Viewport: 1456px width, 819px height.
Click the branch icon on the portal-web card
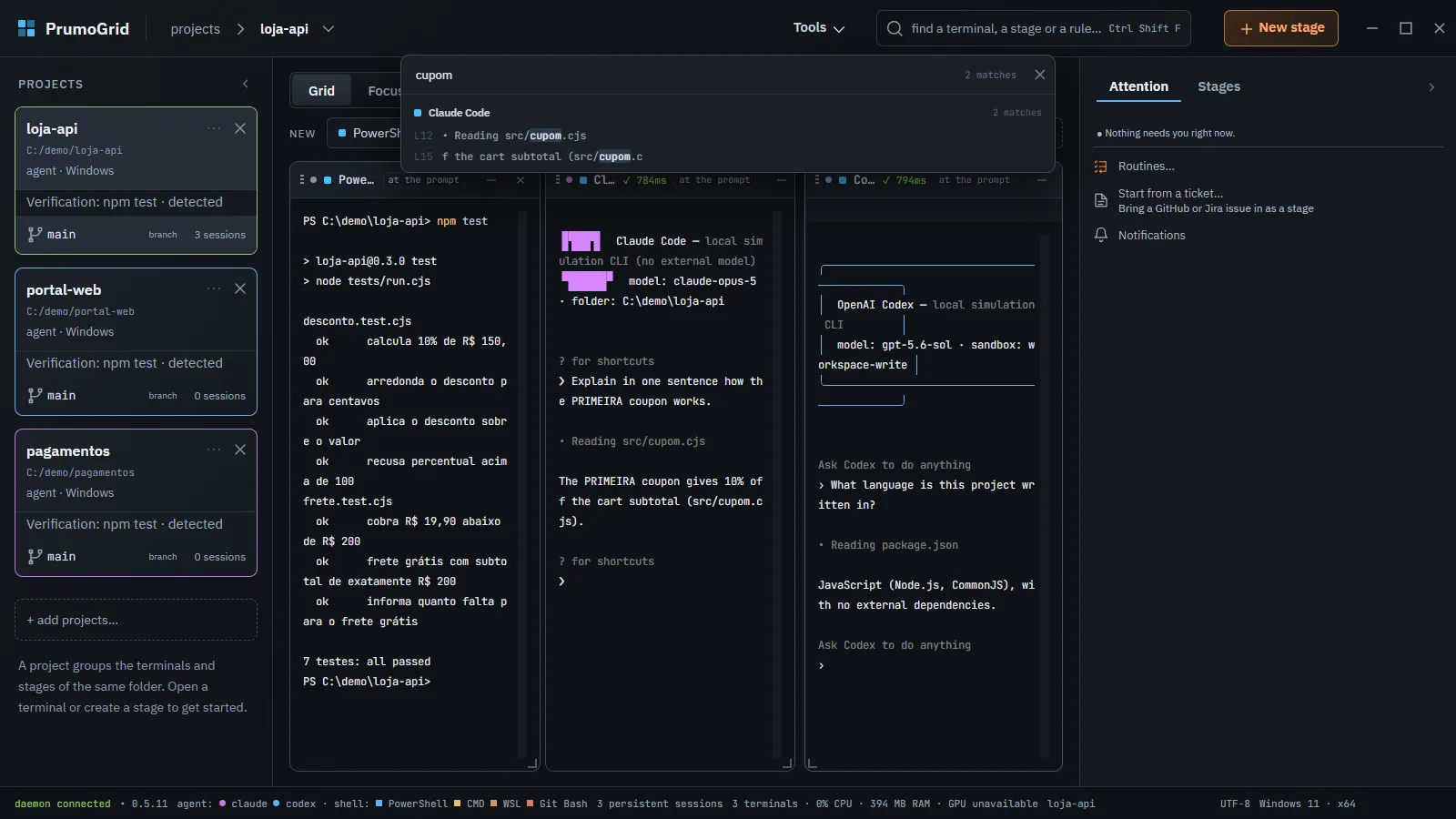(35, 395)
